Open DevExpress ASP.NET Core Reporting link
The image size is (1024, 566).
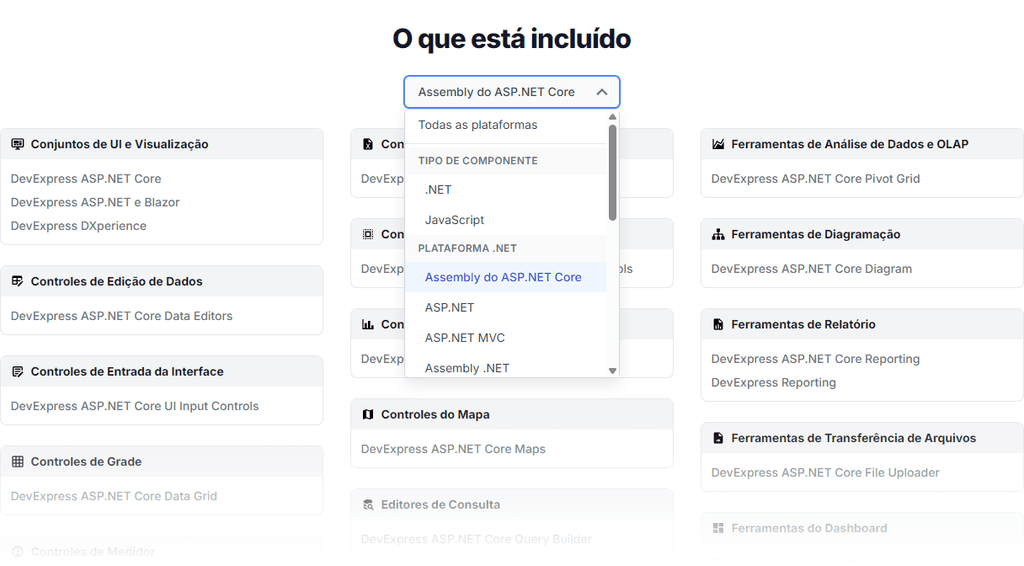[x=816, y=359]
